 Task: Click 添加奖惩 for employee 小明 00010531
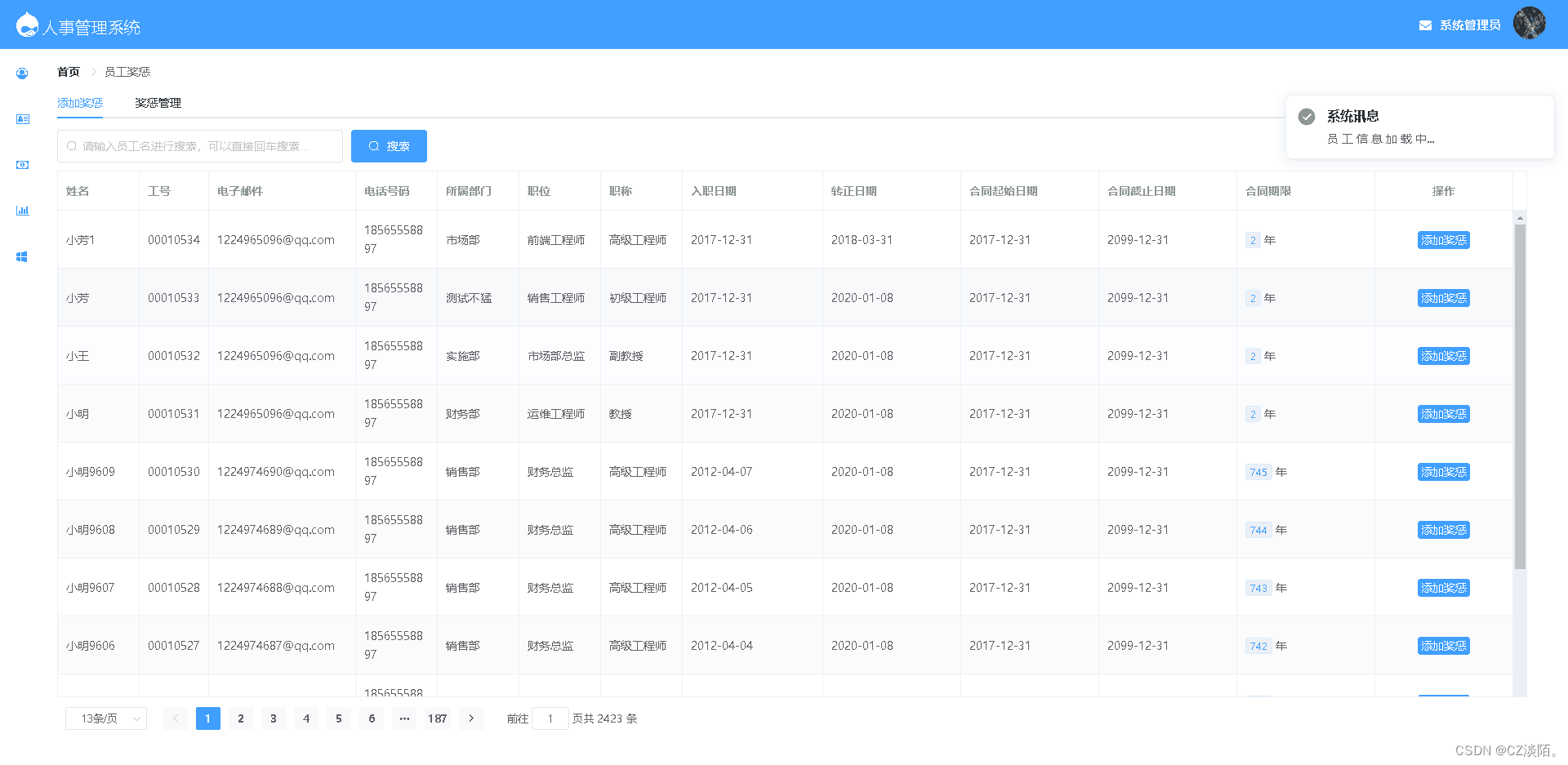(x=1443, y=414)
